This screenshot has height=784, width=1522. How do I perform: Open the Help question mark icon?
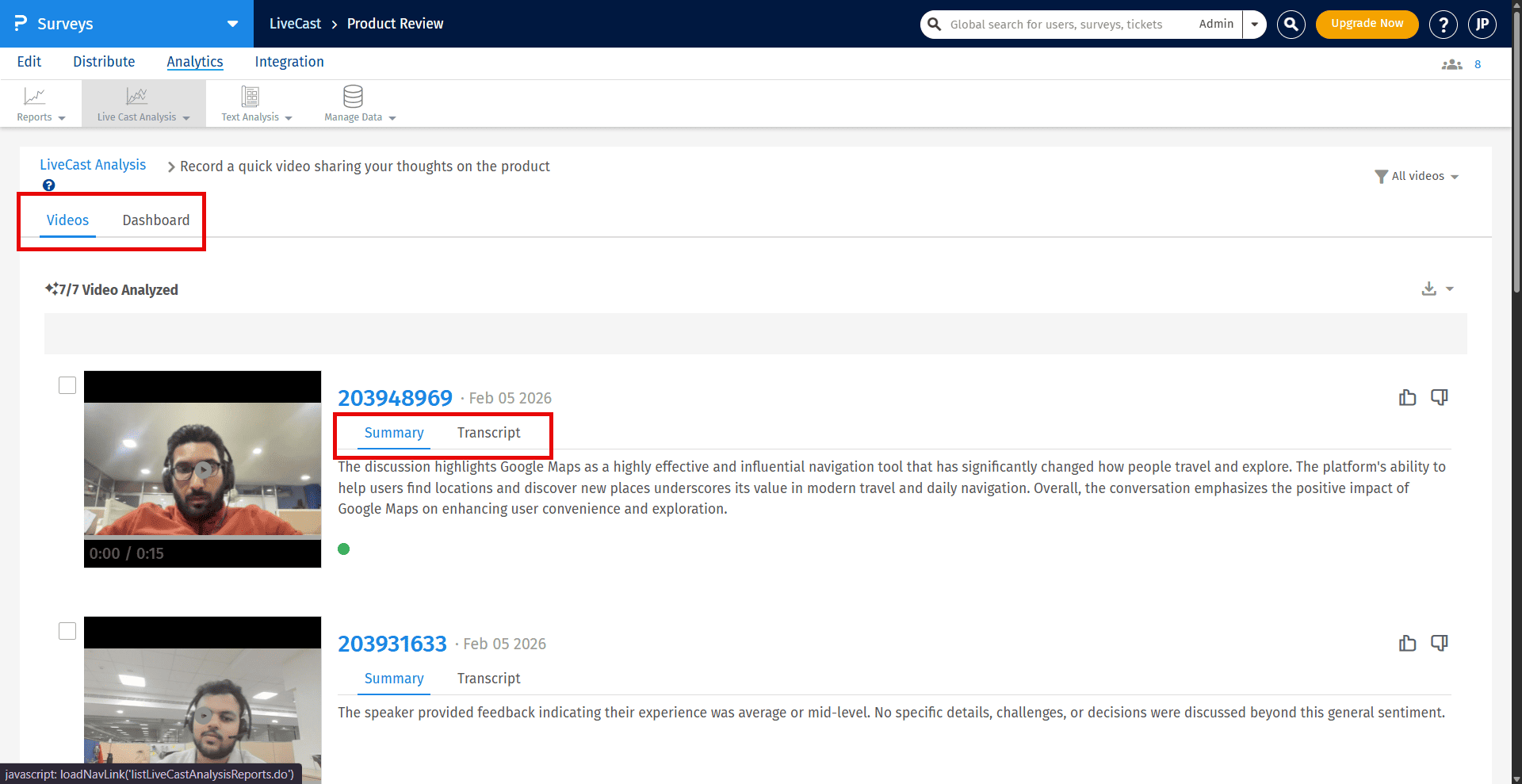tap(1444, 25)
